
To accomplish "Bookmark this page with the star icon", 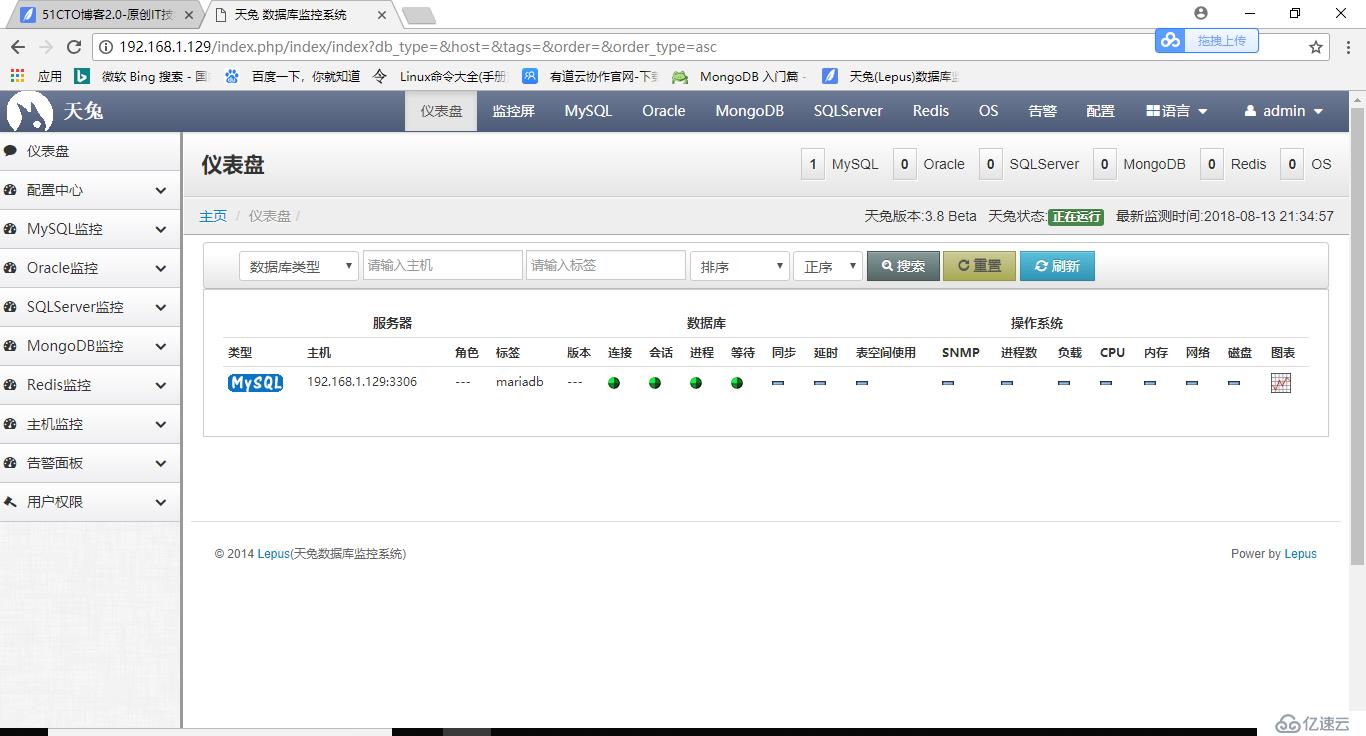I will (x=1317, y=47).
